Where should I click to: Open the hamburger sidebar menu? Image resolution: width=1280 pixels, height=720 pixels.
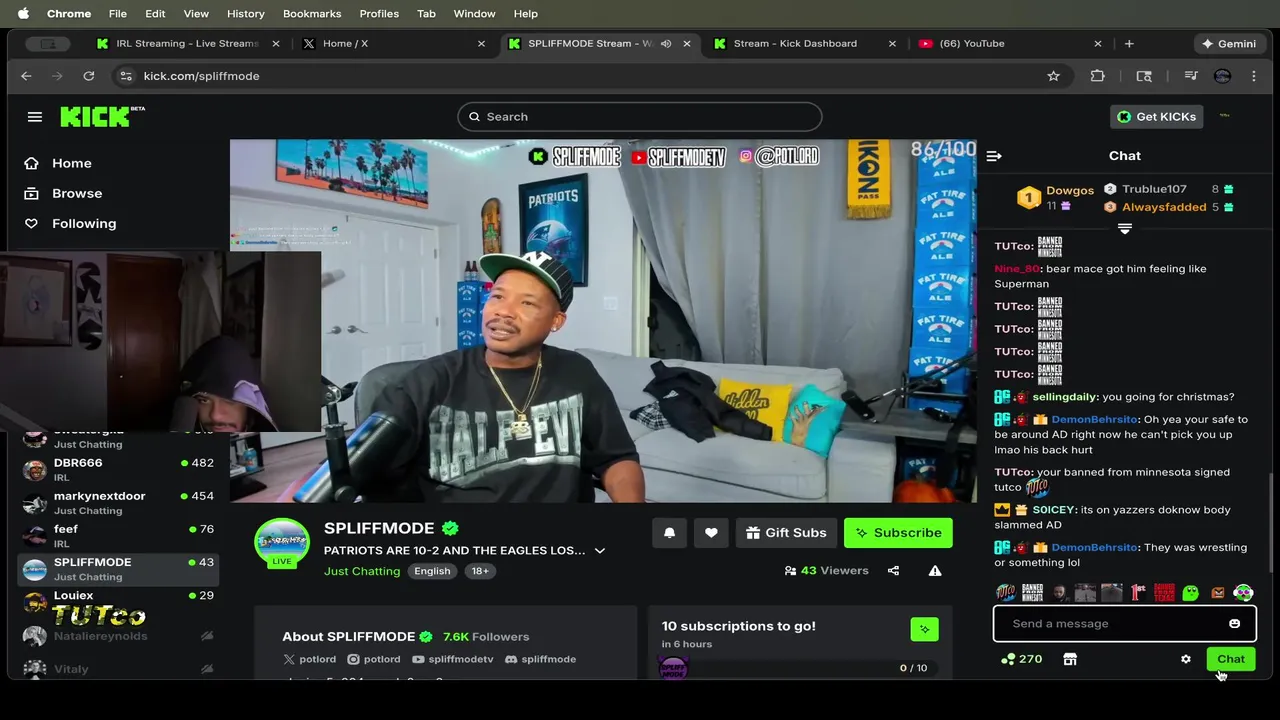[x=35, y=117]
